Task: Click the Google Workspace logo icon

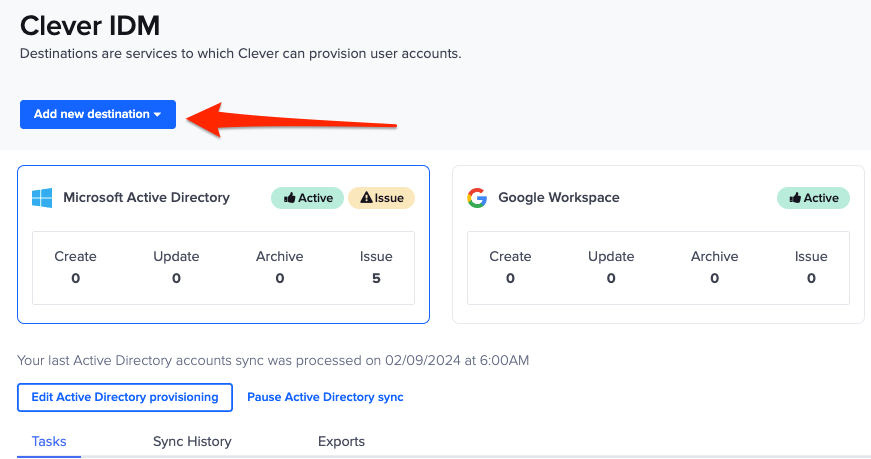Action: tap(477, 198)
